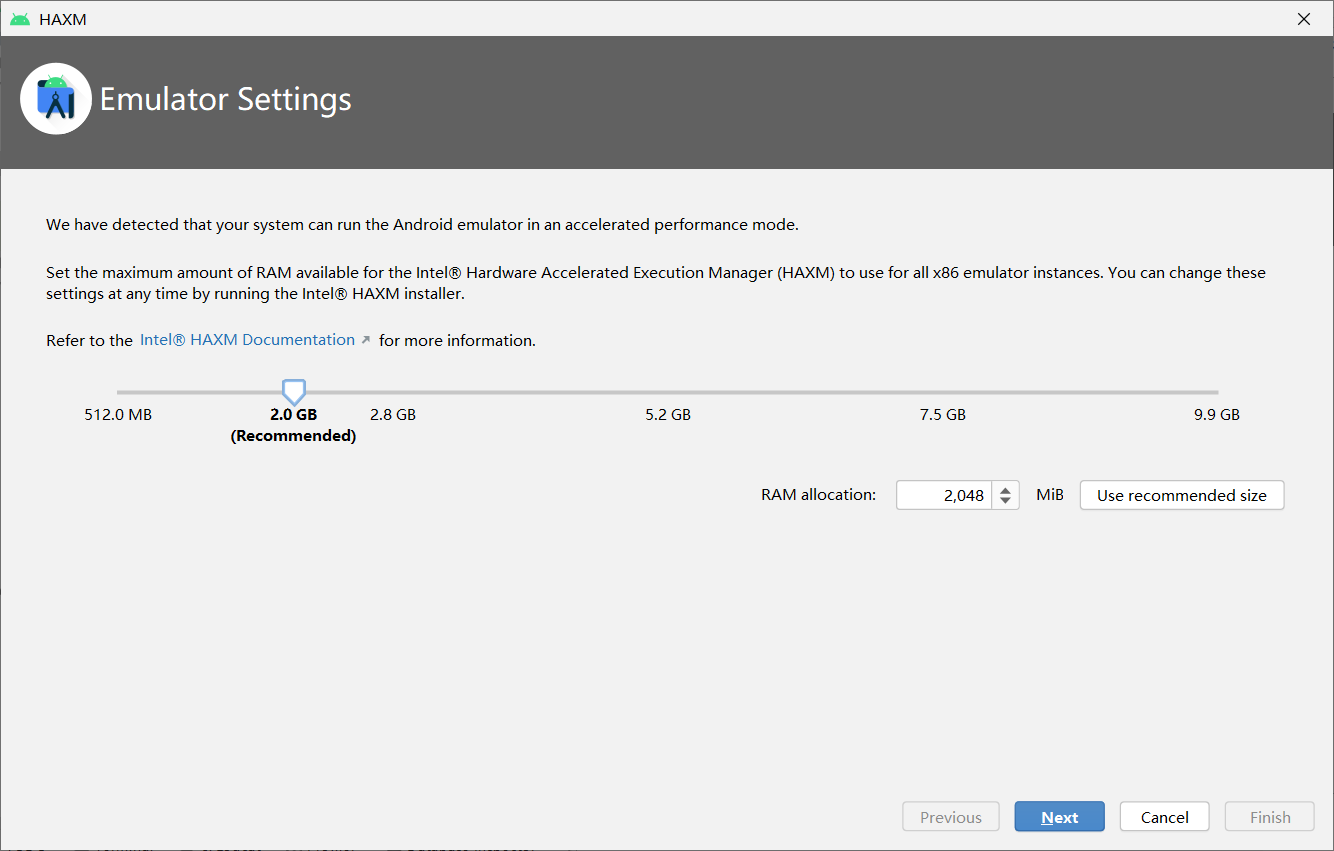
Task: Click the 512.0 MB slider label
Action: (x=118, y=414)
